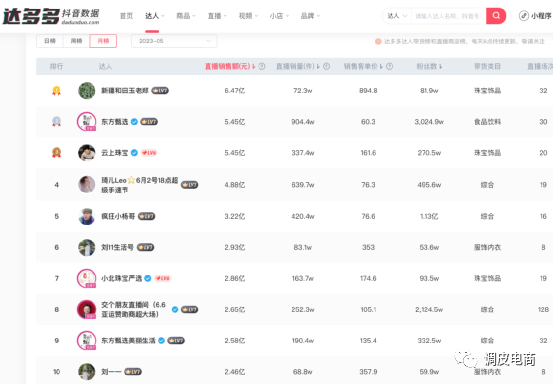553x384 pixels.
Task: Expand the 视频 navigation menu
Action: (248, 16)
